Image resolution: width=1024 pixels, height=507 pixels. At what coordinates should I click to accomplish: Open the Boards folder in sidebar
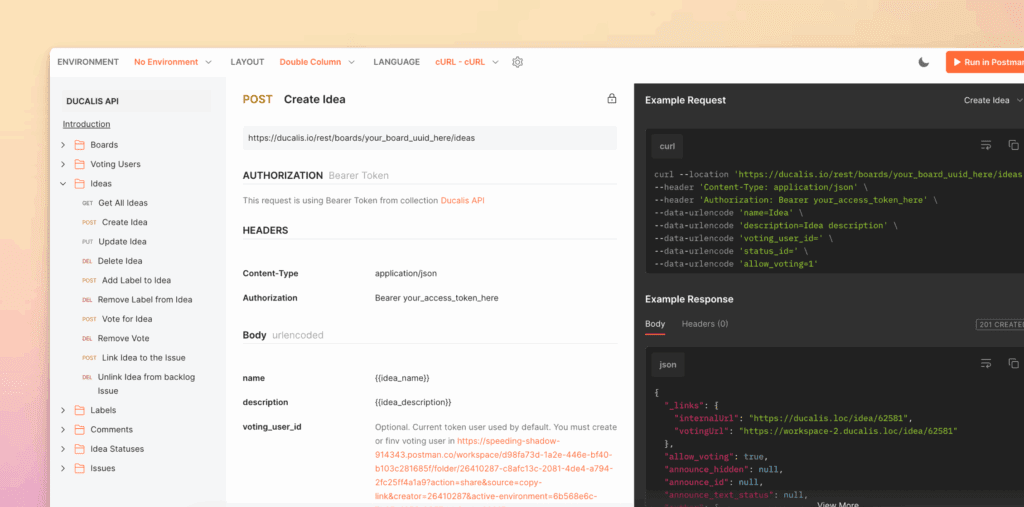(104, 145)
